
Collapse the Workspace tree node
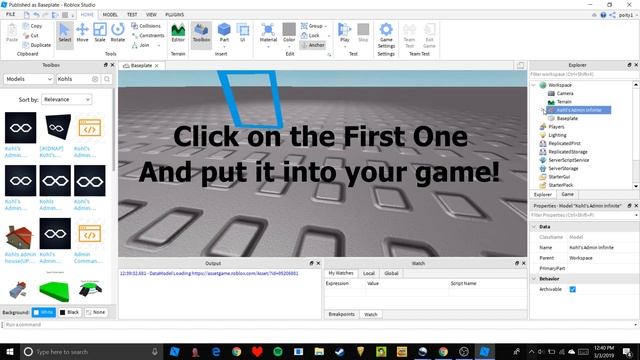[533, 85]
